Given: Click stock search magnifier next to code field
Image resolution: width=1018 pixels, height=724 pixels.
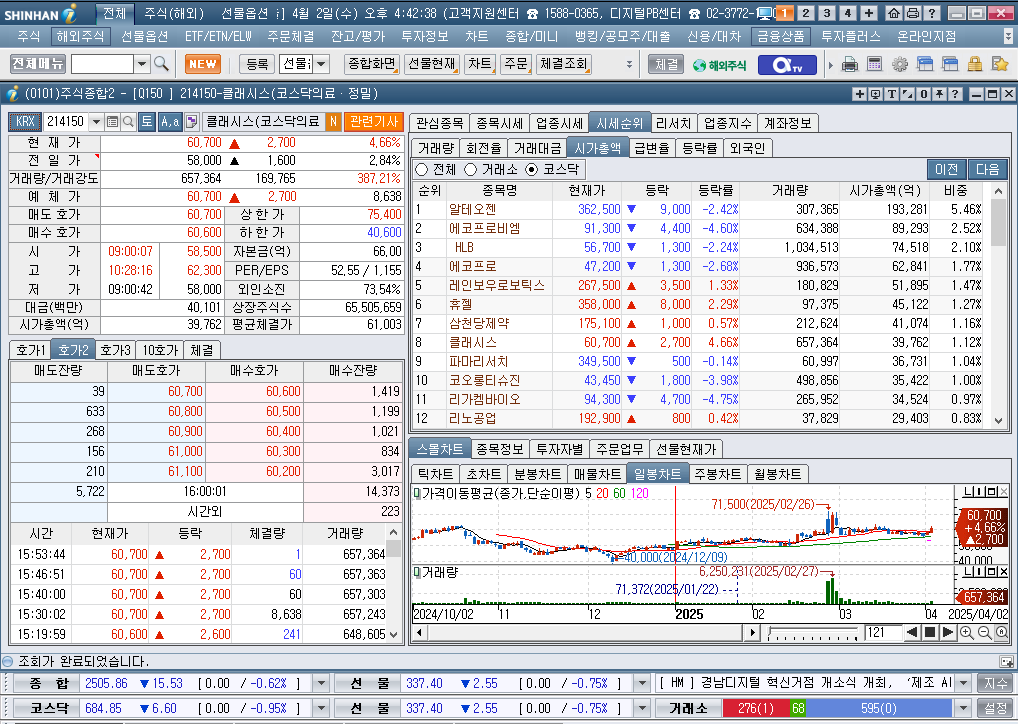Looking at the screenshot, I should (128, 121).
